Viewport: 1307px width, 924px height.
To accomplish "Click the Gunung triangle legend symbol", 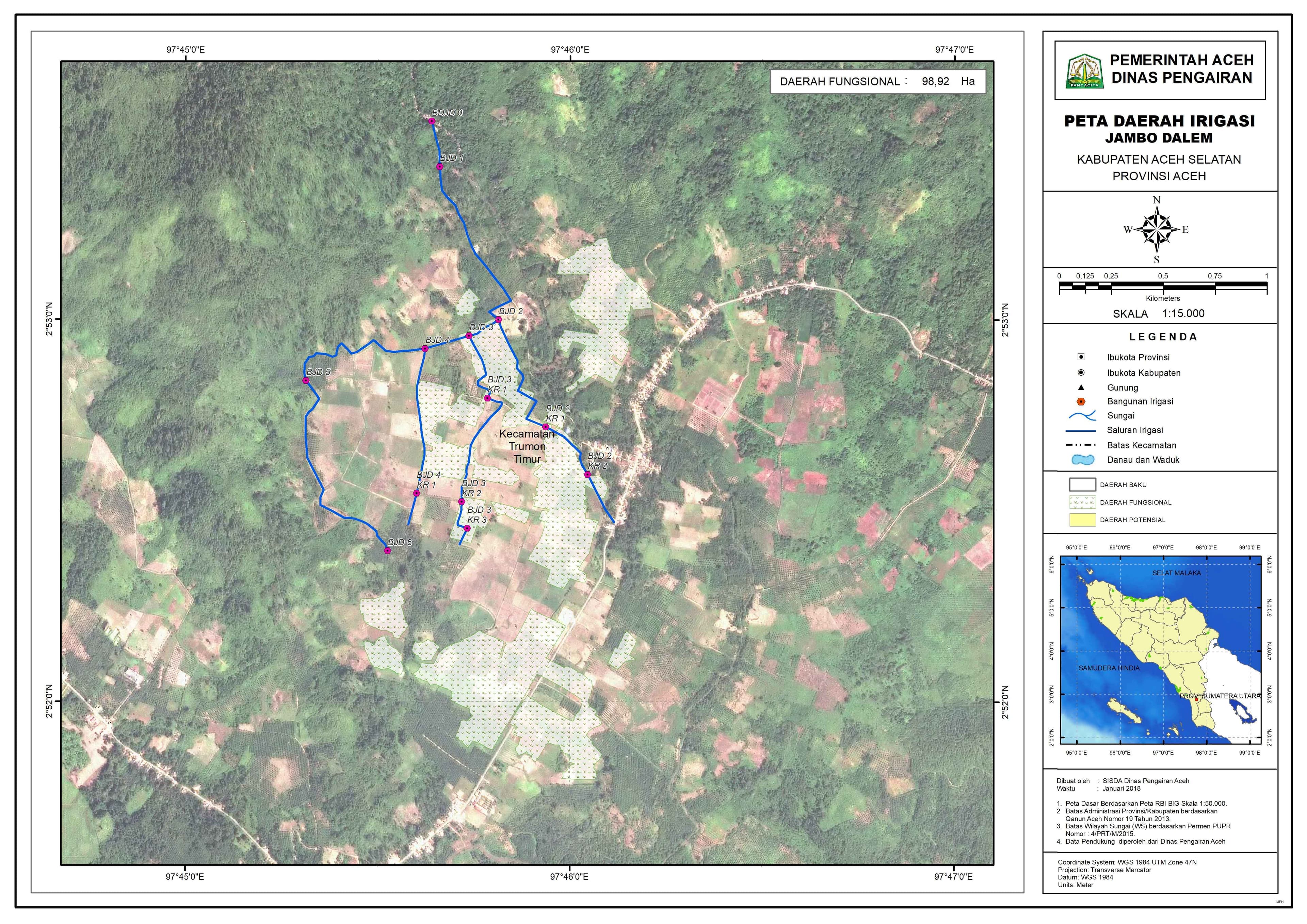I will (1081, 387).
